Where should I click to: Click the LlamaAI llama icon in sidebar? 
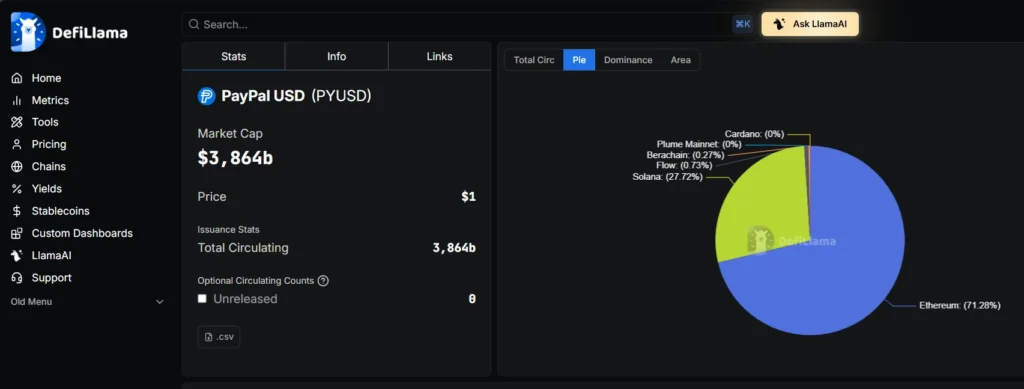tap(18, 255)
